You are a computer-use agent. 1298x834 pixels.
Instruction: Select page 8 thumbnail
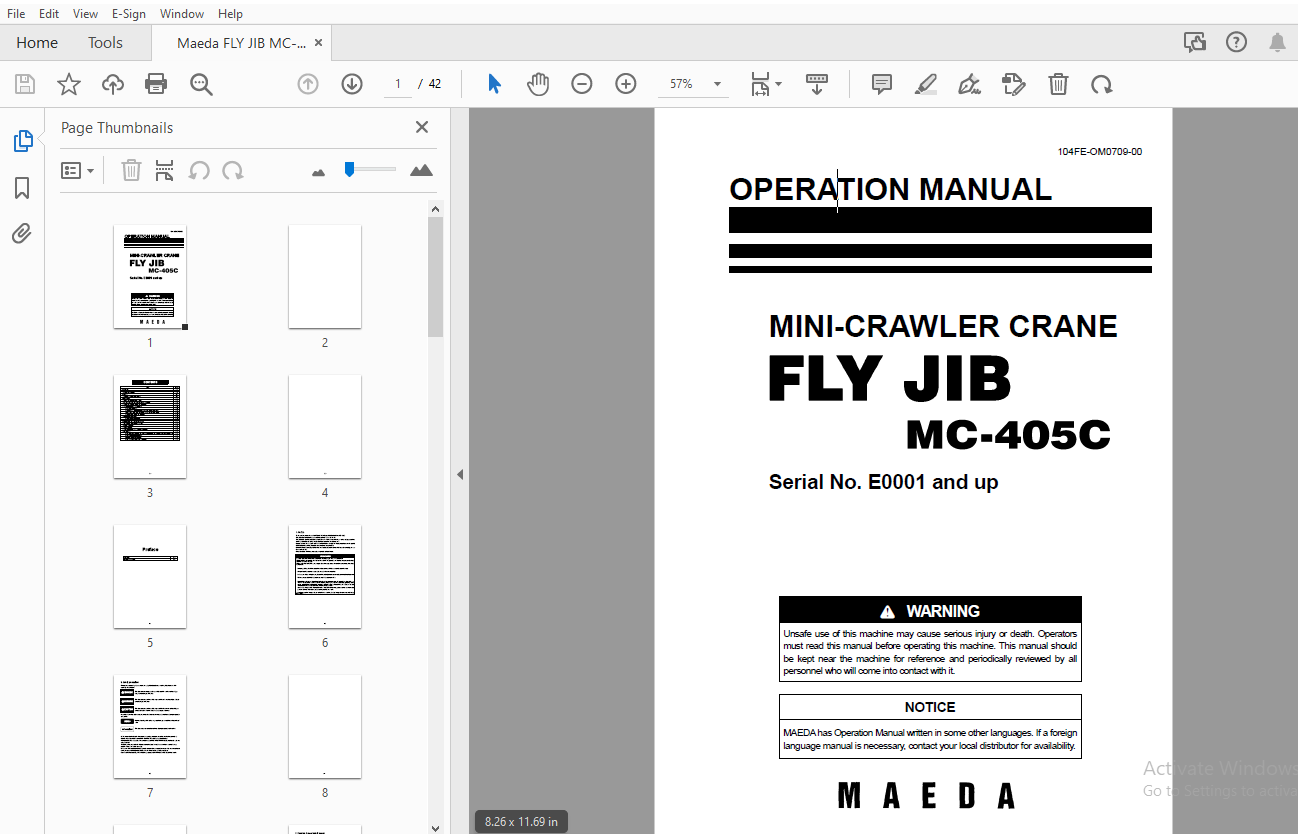[325, 727]
